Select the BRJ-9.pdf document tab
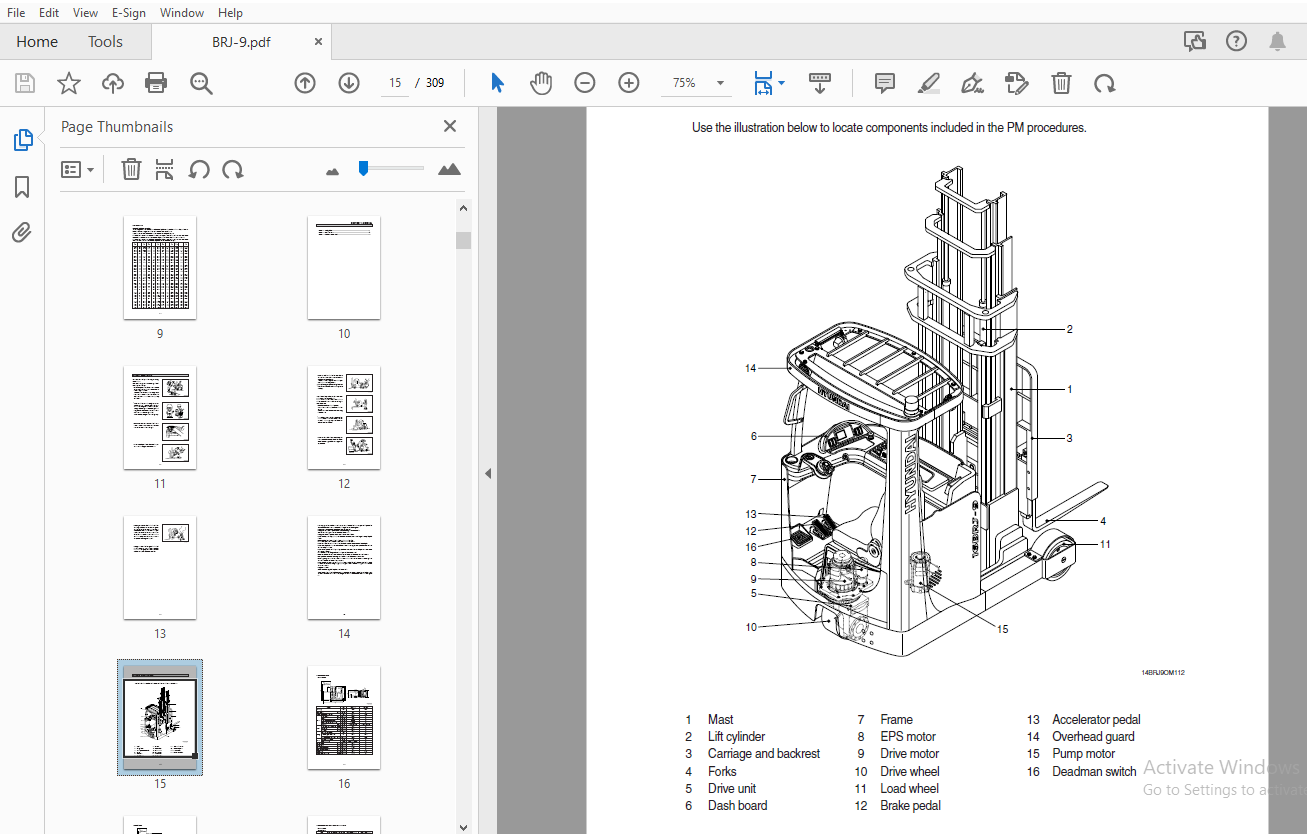This screenshot has height=834, width=1307. pos(241,42)
